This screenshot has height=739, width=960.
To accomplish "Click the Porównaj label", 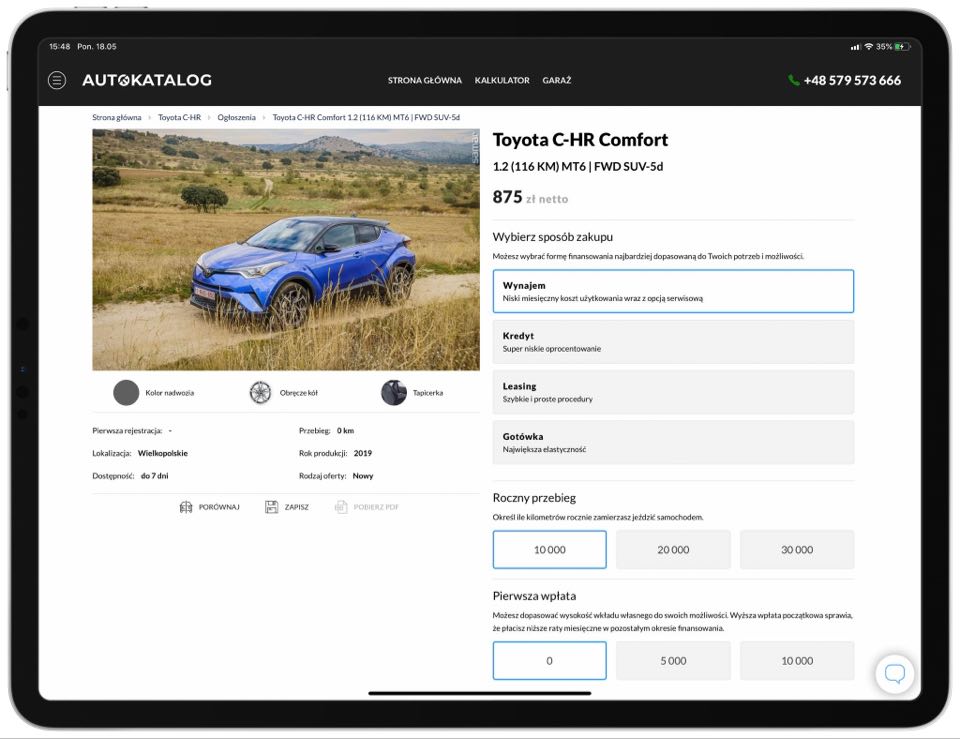I will point(219,507).
